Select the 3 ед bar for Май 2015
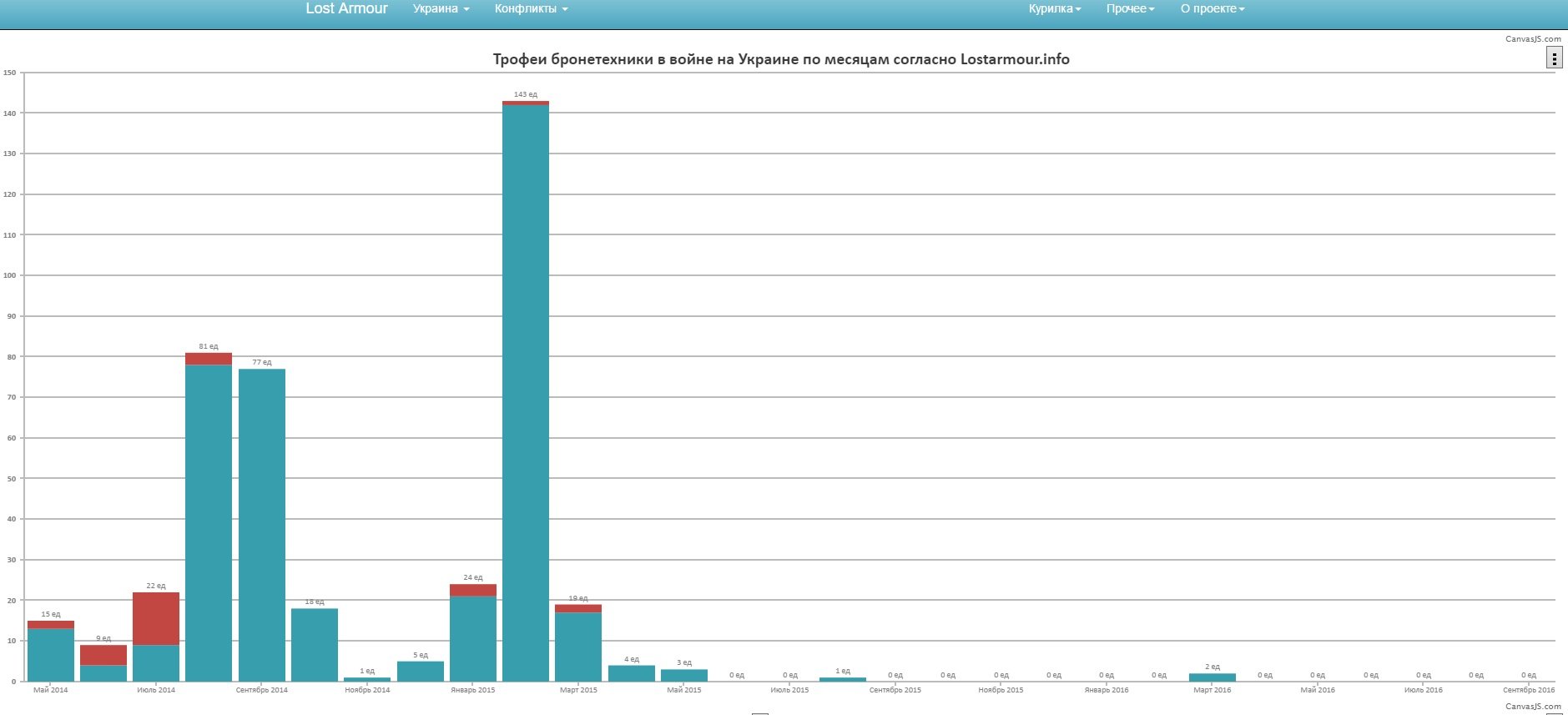 [684, 676]
